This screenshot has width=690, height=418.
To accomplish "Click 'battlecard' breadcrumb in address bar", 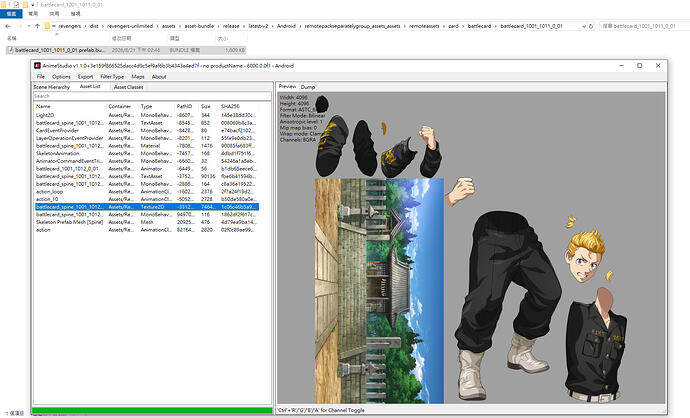I will click(479, 26).
